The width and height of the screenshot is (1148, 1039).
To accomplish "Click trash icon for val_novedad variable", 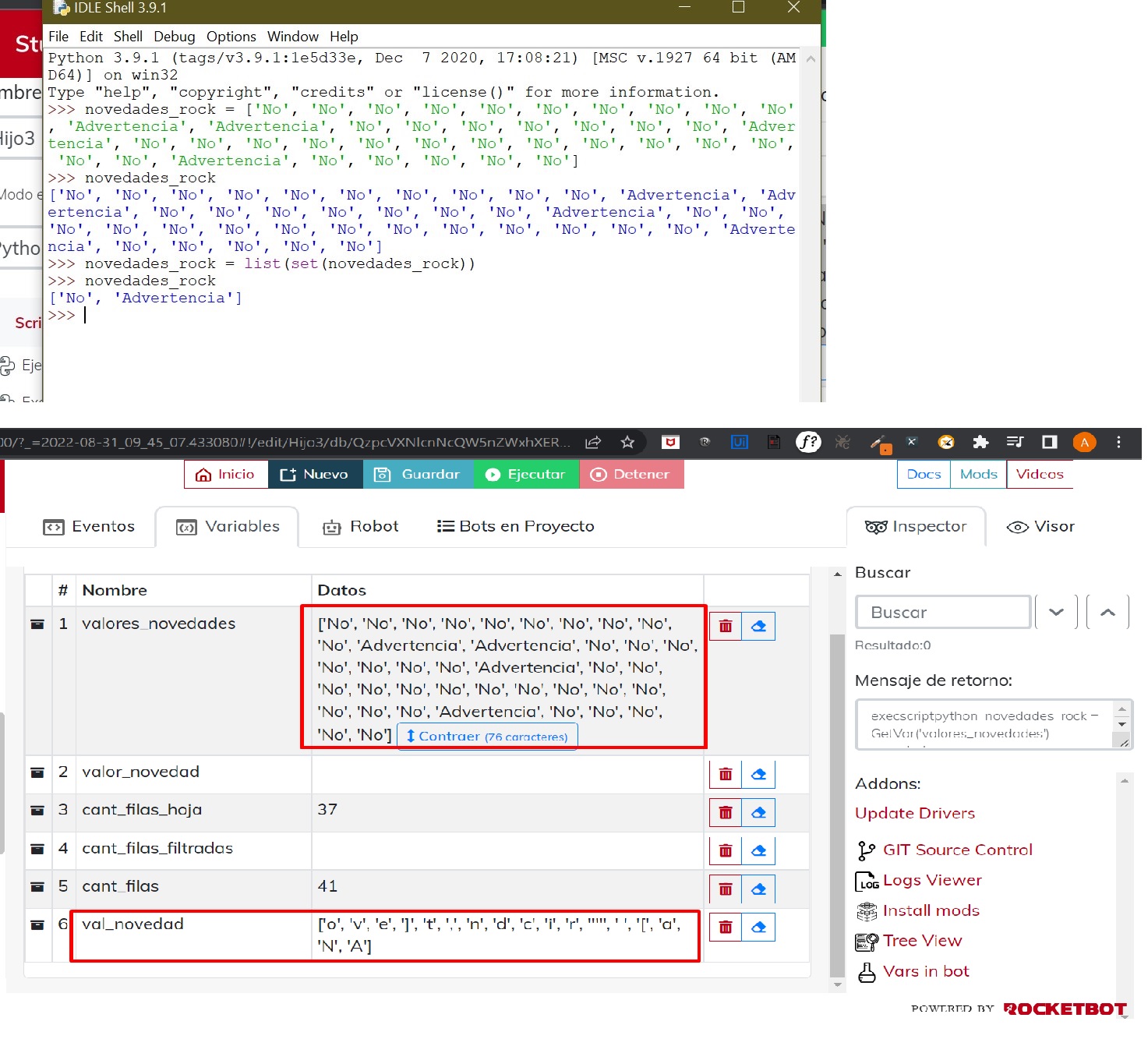I will (725, 928).
